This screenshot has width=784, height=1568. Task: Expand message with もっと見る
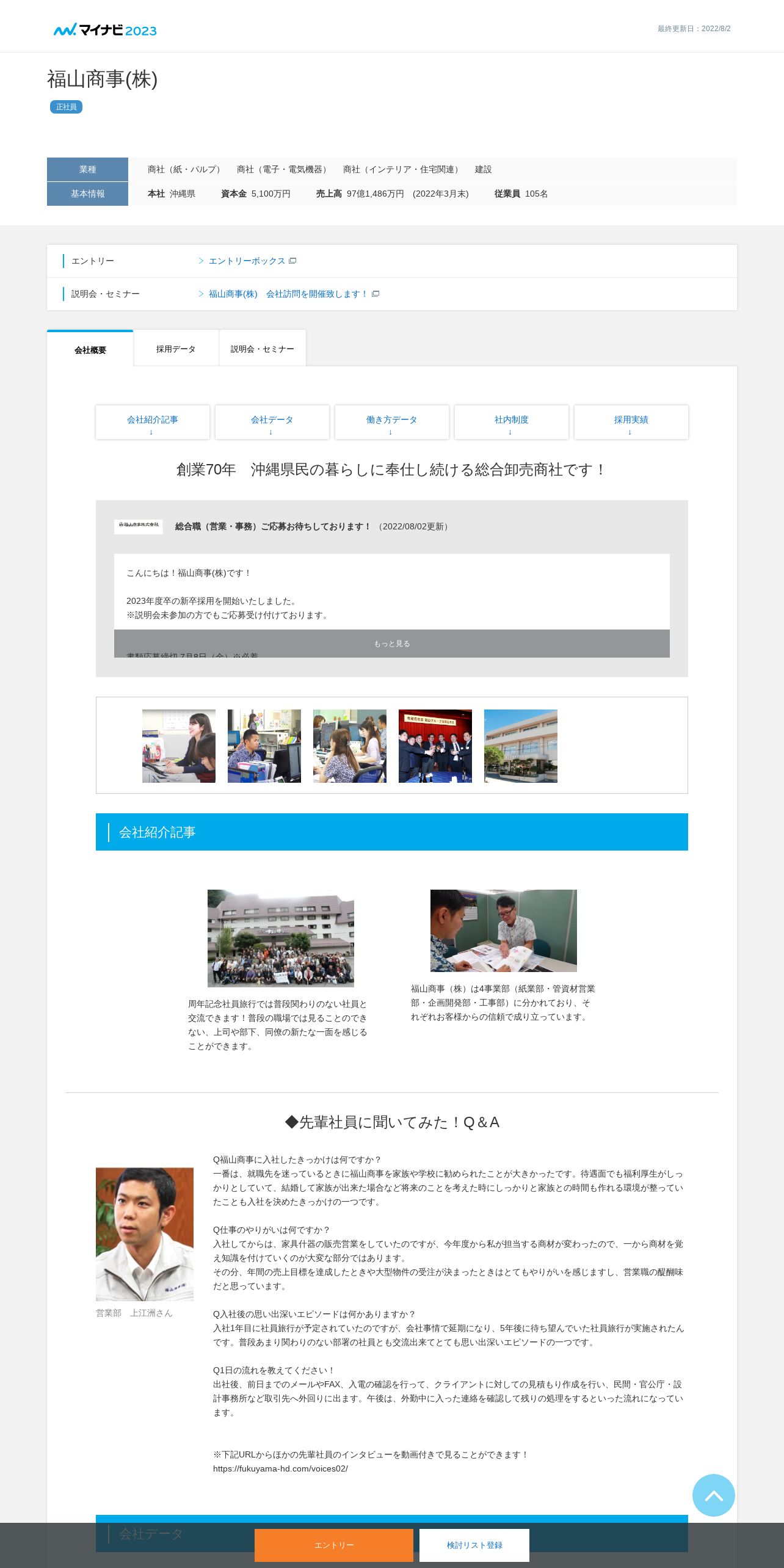coord(392,644)
